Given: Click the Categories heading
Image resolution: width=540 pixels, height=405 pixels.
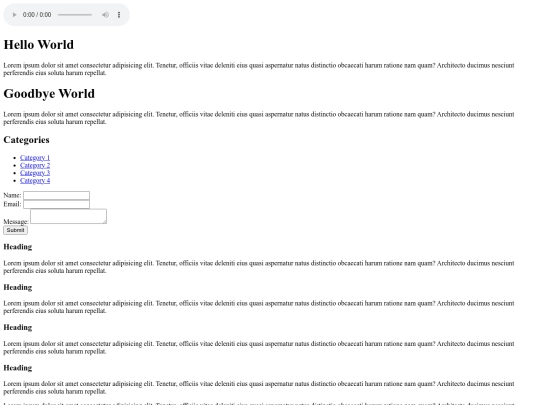Looking at the screenshot, I should 26,140.
